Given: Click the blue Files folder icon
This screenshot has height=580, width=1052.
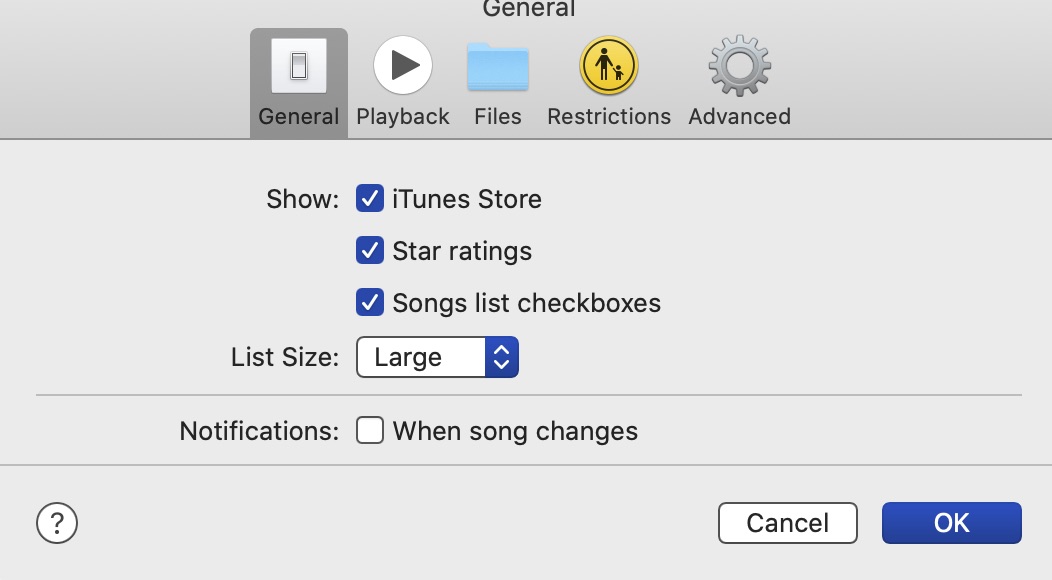Looking at the screenshot, I should click(x=498, y=67).
